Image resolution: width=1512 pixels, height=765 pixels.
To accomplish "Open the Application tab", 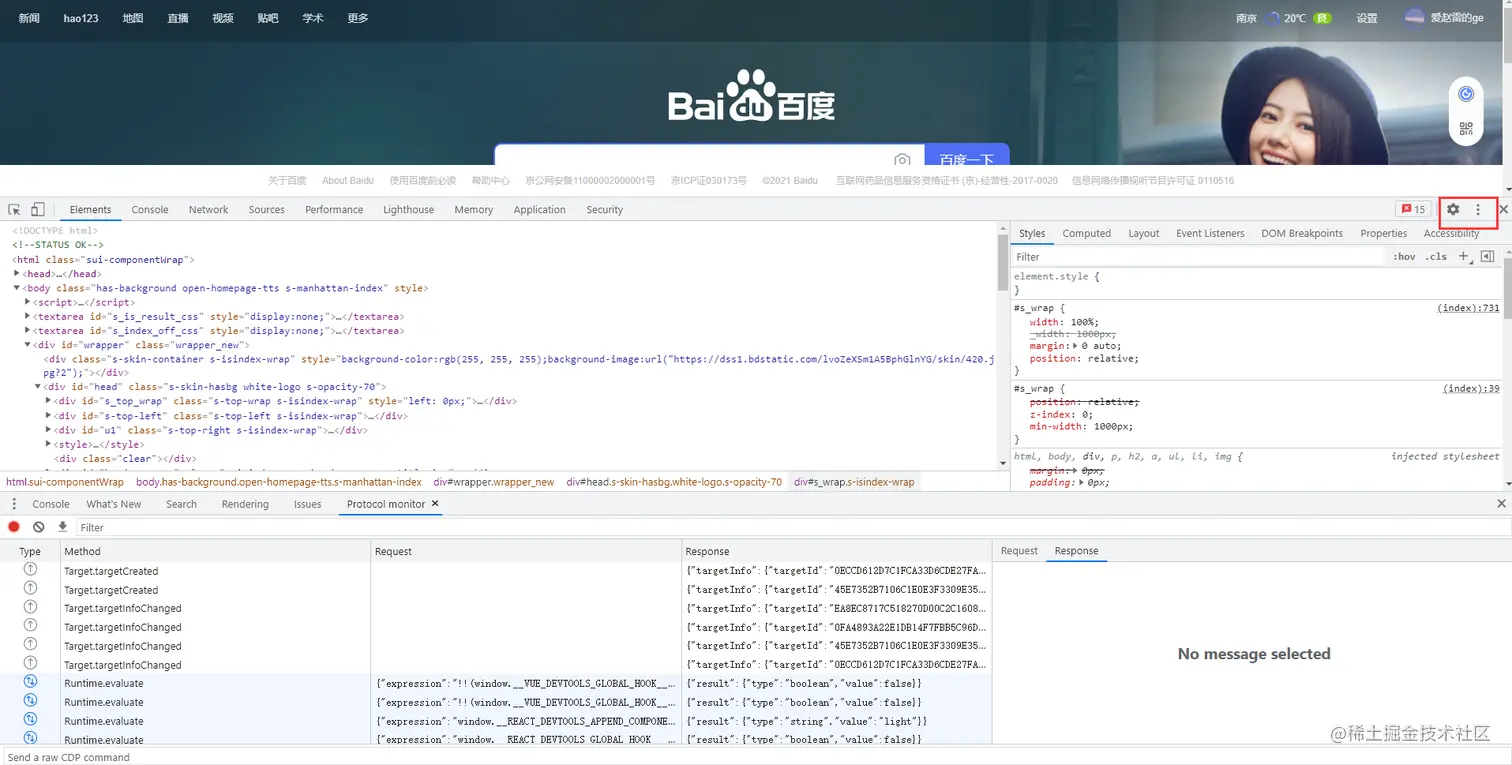I will 540,210.
